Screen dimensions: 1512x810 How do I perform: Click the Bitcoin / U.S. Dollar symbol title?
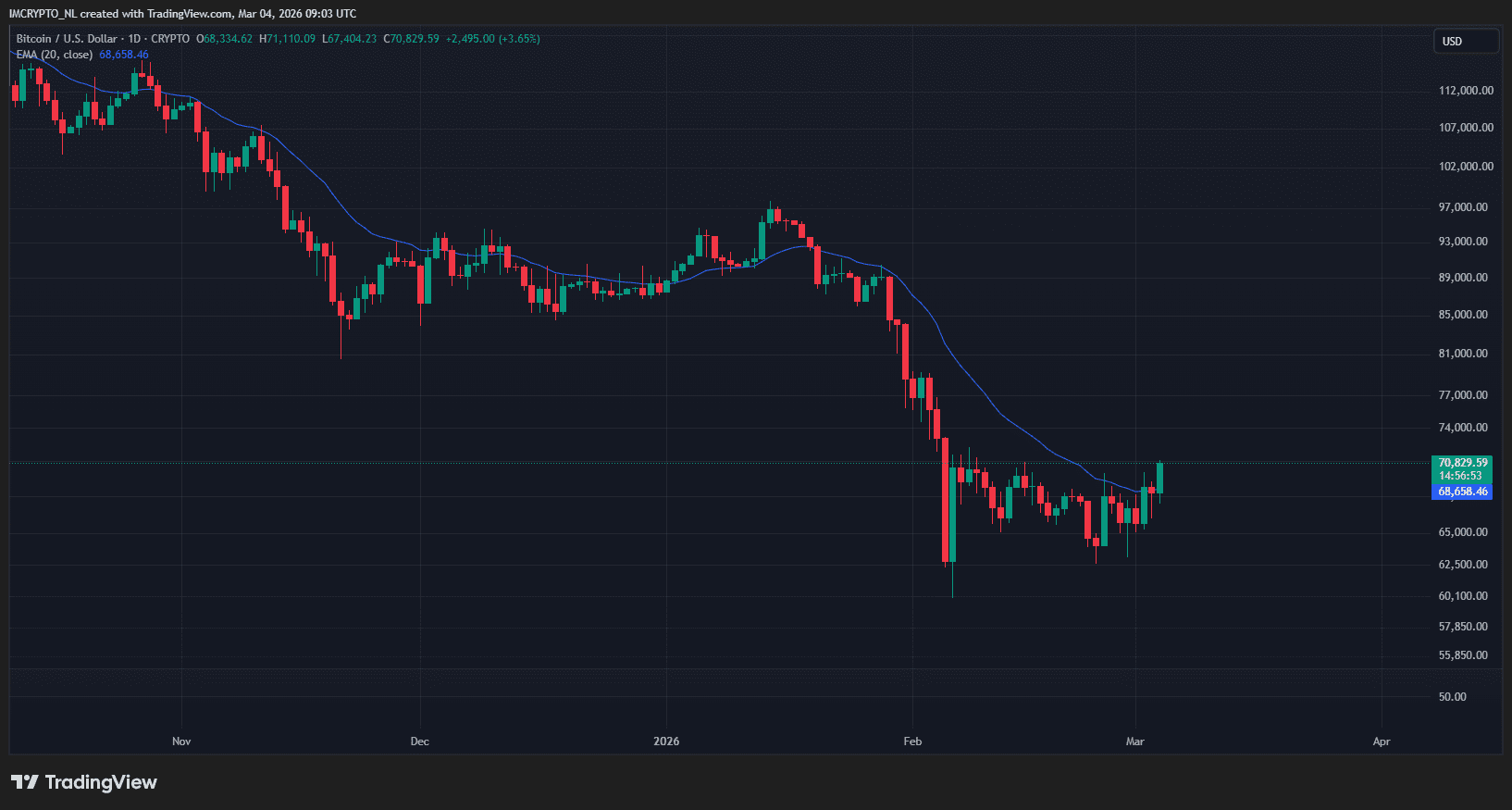click(67, 39)
